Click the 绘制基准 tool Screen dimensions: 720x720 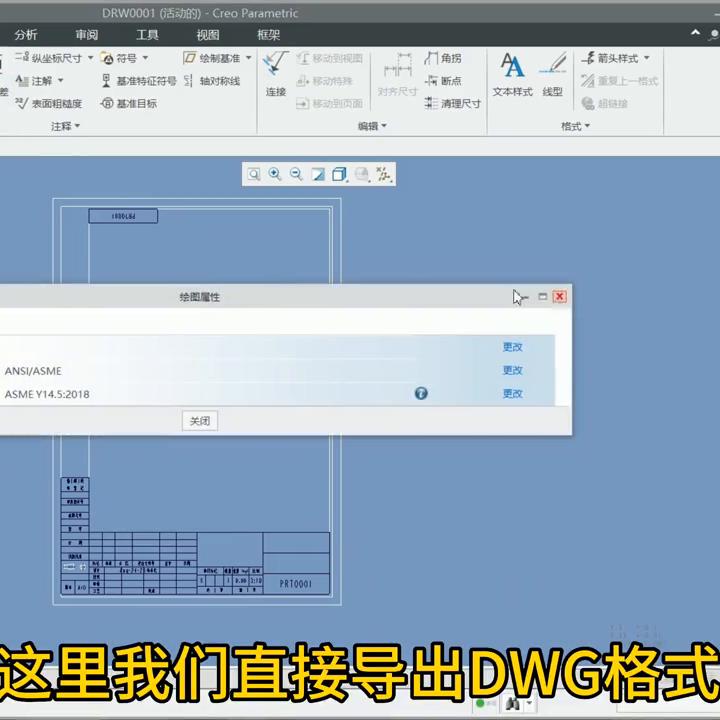pos(212,58)
